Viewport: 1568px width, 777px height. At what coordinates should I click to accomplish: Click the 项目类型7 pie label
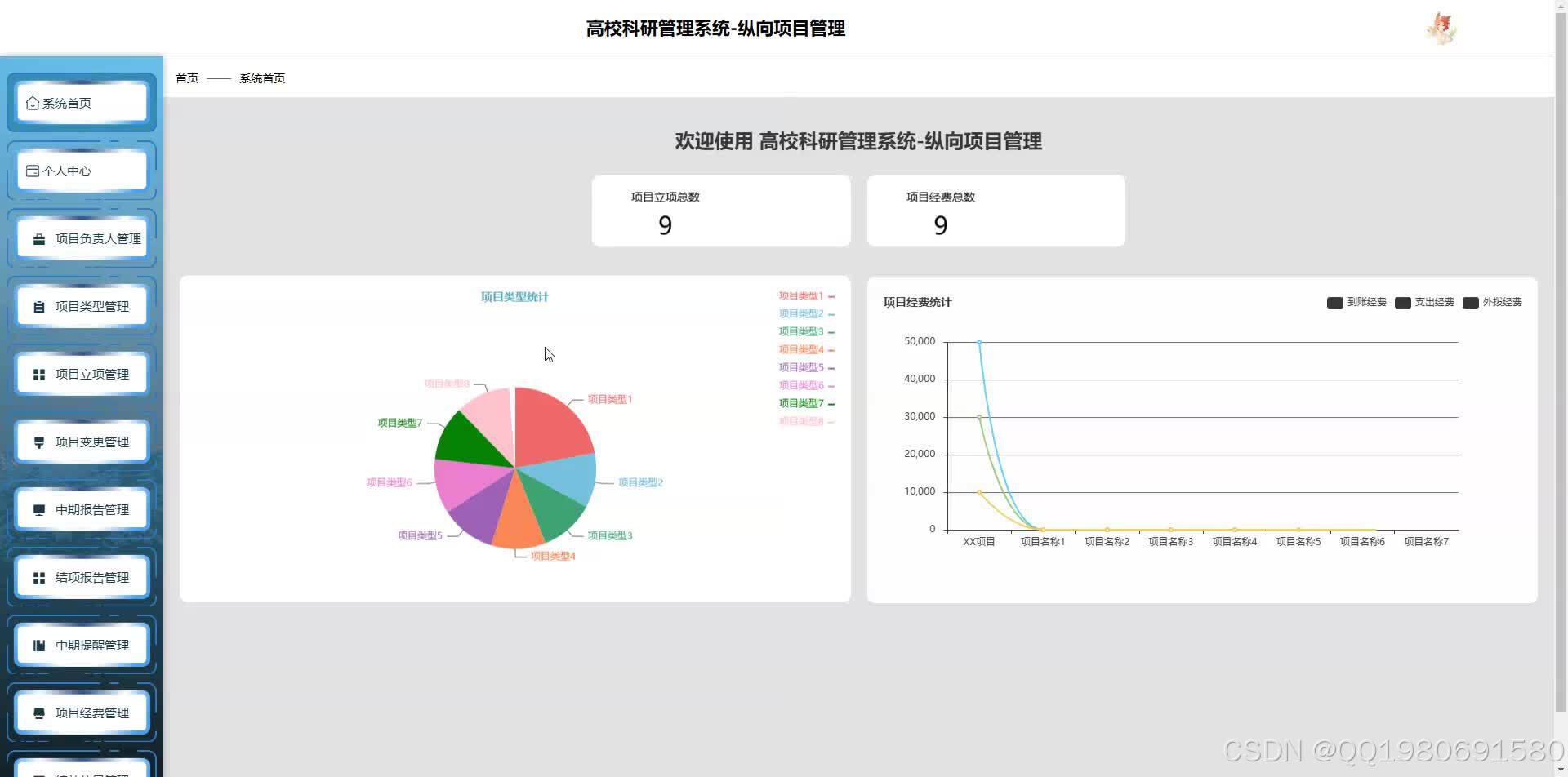(399, 423)
